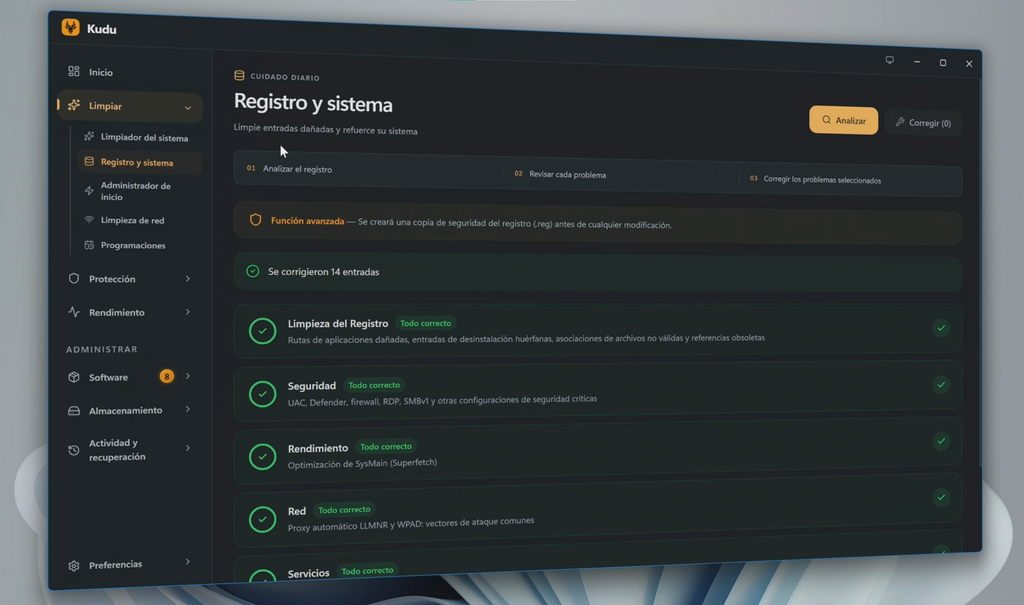
Task: Expand the Preferencias chevron
Action: [x=187, y=561]
